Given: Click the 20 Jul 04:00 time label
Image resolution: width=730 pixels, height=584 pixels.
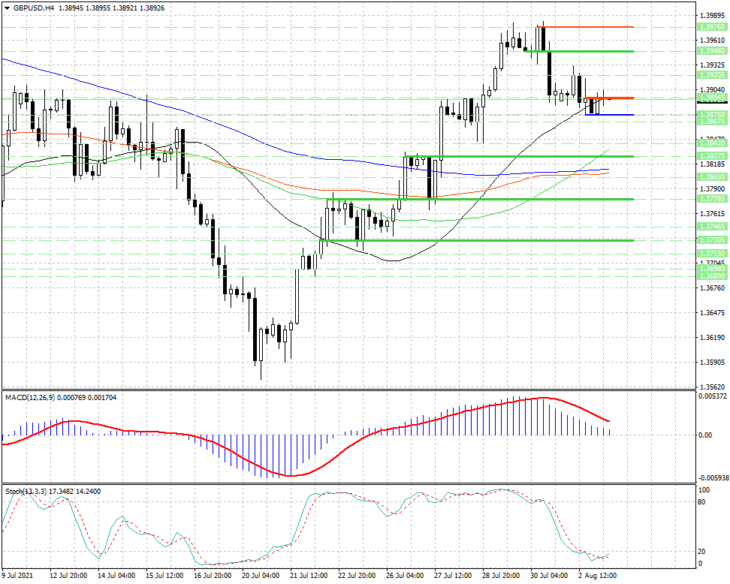Looking at the screenshot, I should pyautogui.click(x=261, y=576).
